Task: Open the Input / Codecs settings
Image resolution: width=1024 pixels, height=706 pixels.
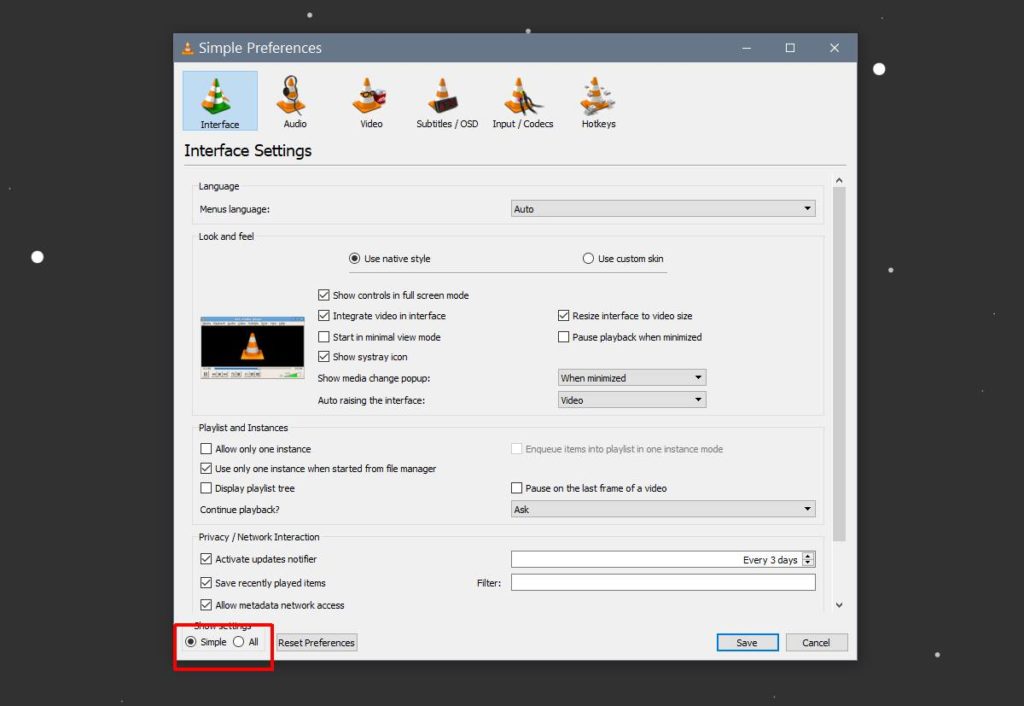Action: (x=522, y=99)
